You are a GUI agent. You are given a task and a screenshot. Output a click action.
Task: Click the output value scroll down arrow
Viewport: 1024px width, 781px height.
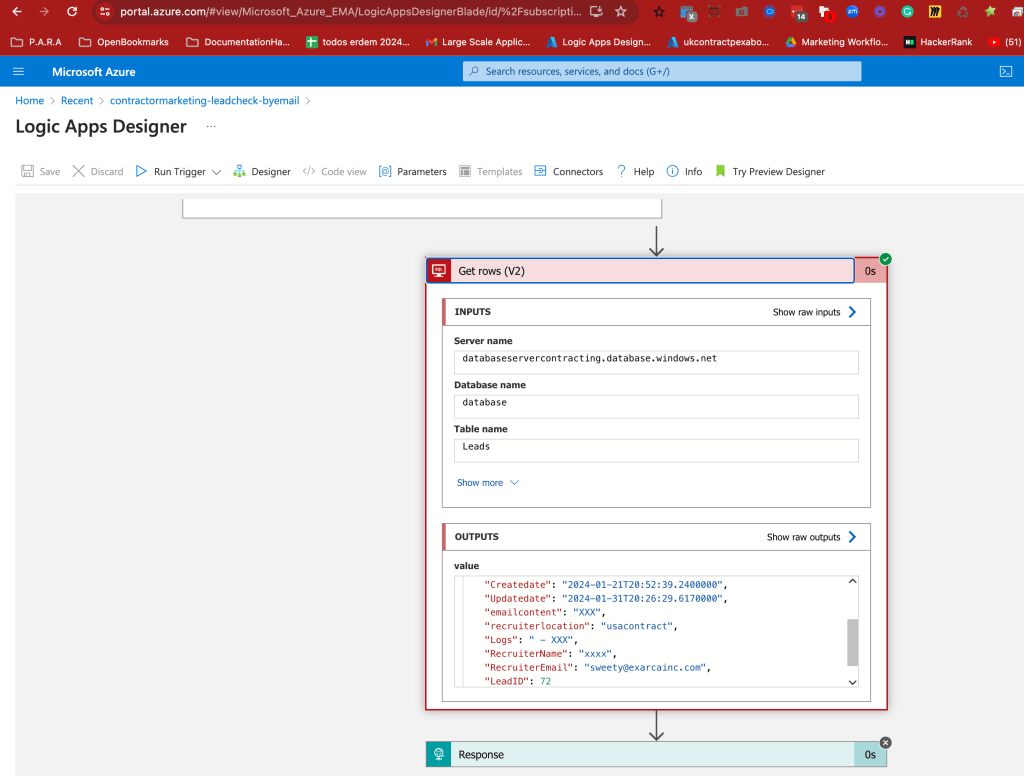852,682
